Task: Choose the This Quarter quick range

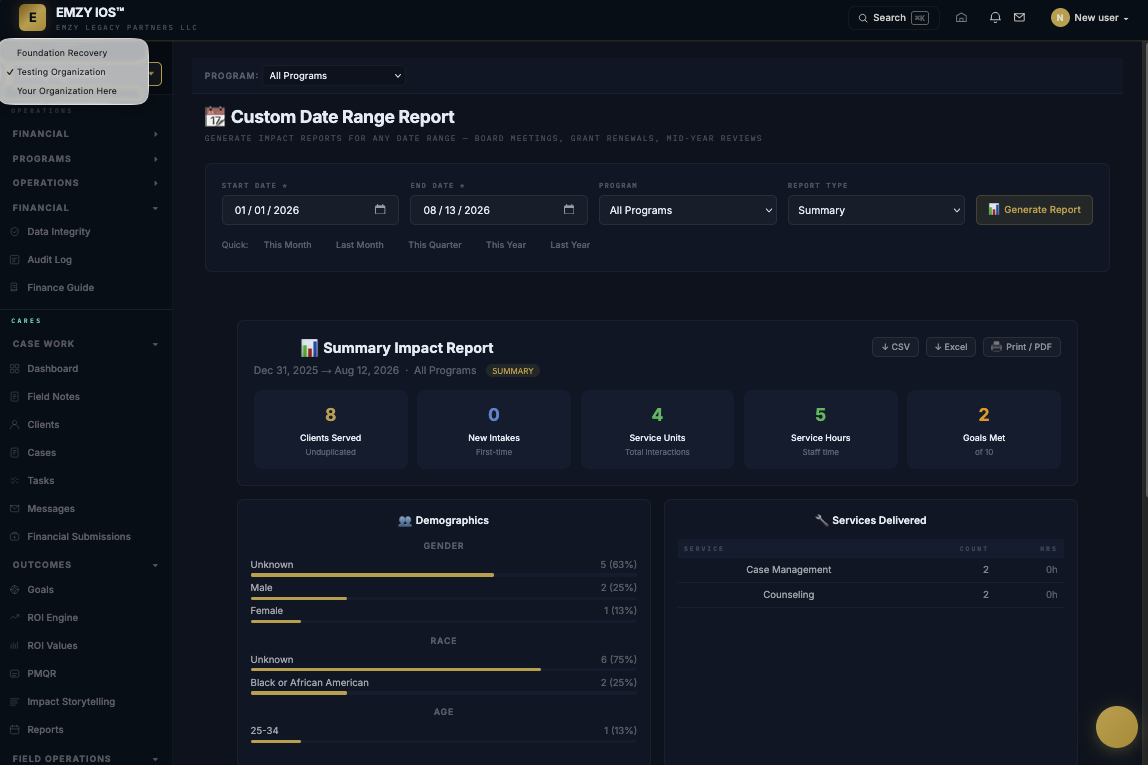Action: tap(435, 245)
